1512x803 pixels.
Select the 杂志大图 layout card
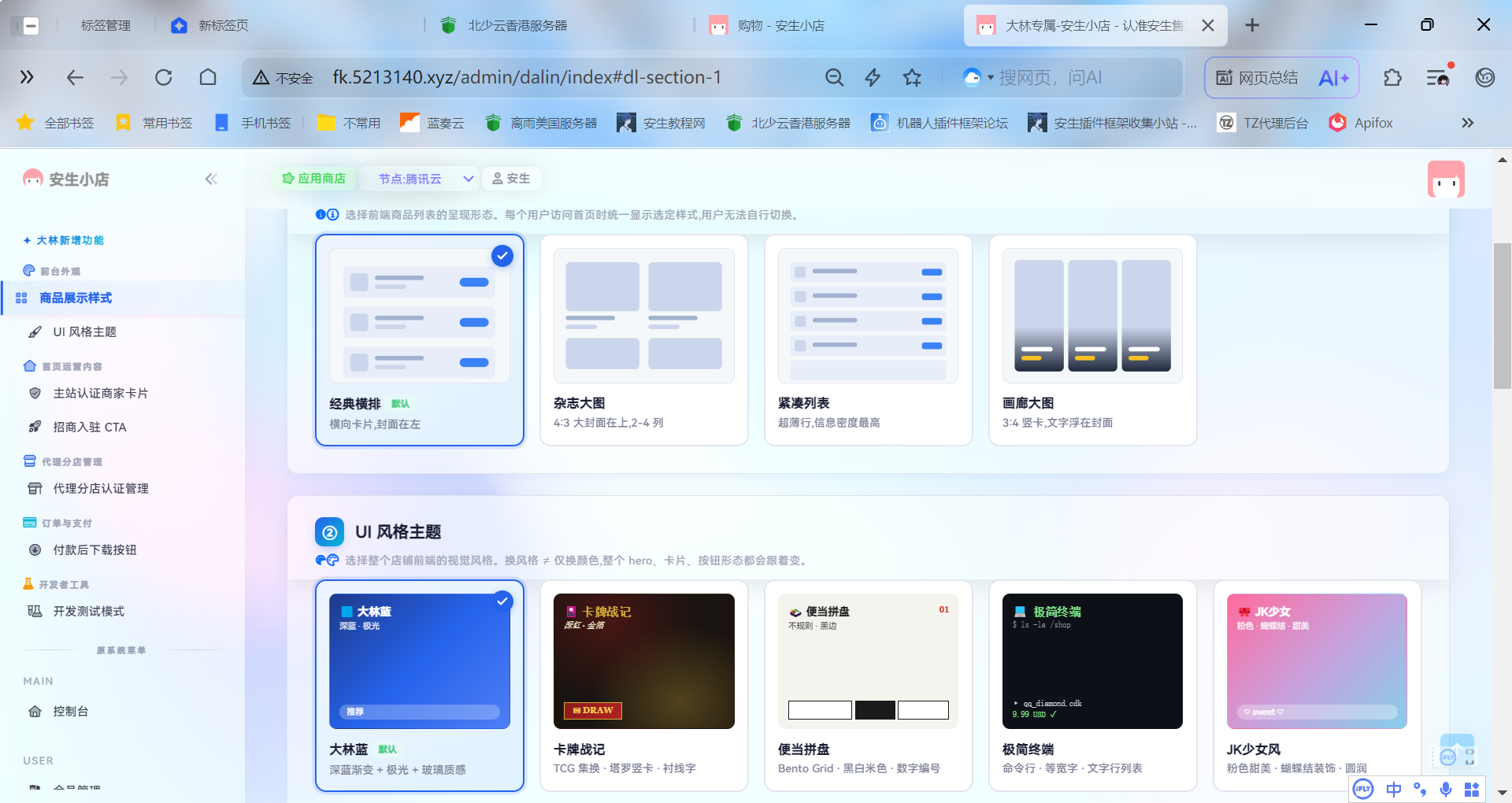click(644, 340)
